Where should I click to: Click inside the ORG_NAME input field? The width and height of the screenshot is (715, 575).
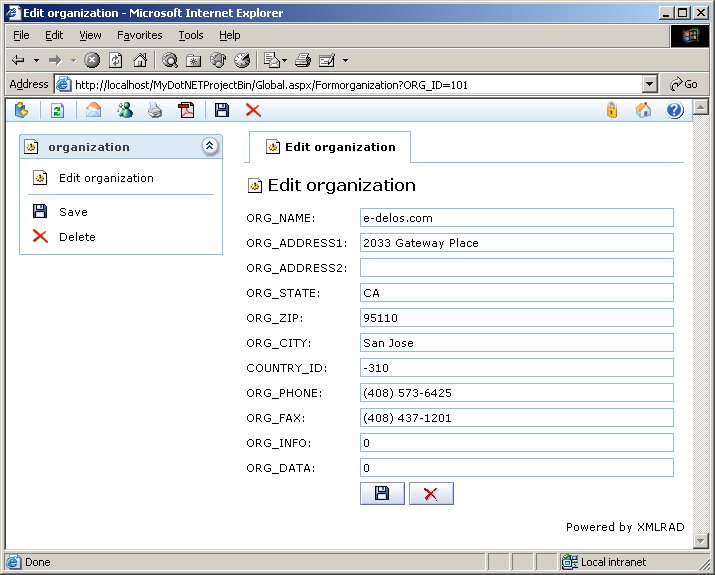pyautogui.click(x=516, y=218)
